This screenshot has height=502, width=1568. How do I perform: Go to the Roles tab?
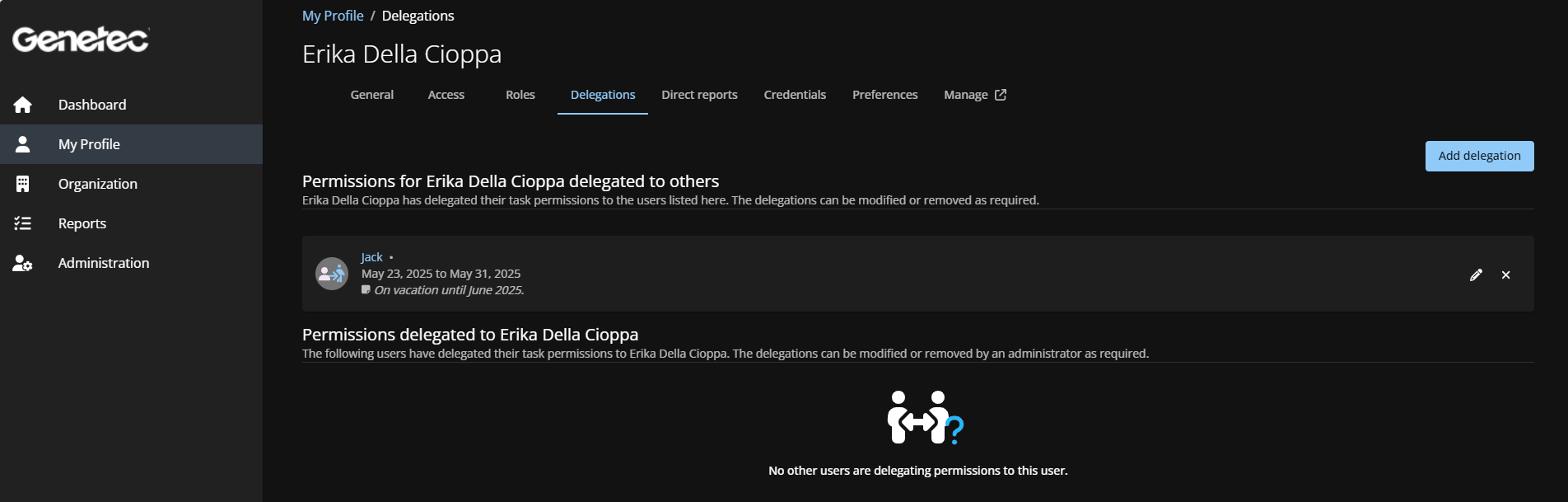tap(520, 95)
